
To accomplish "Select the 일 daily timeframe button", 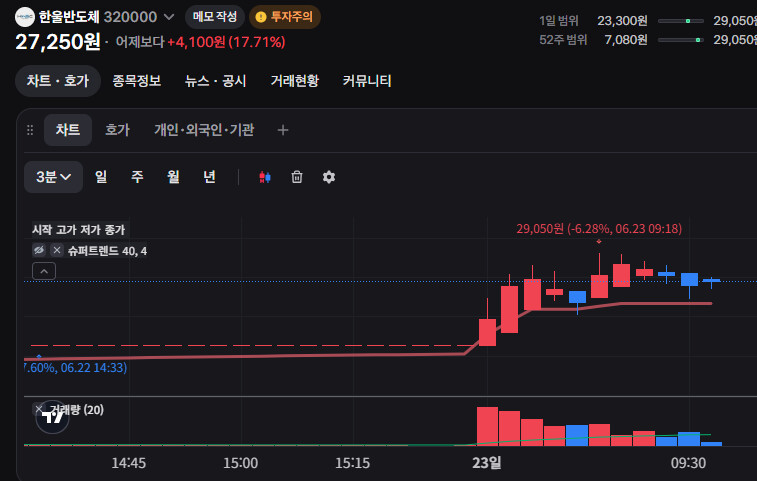I will tap(101, 177).
